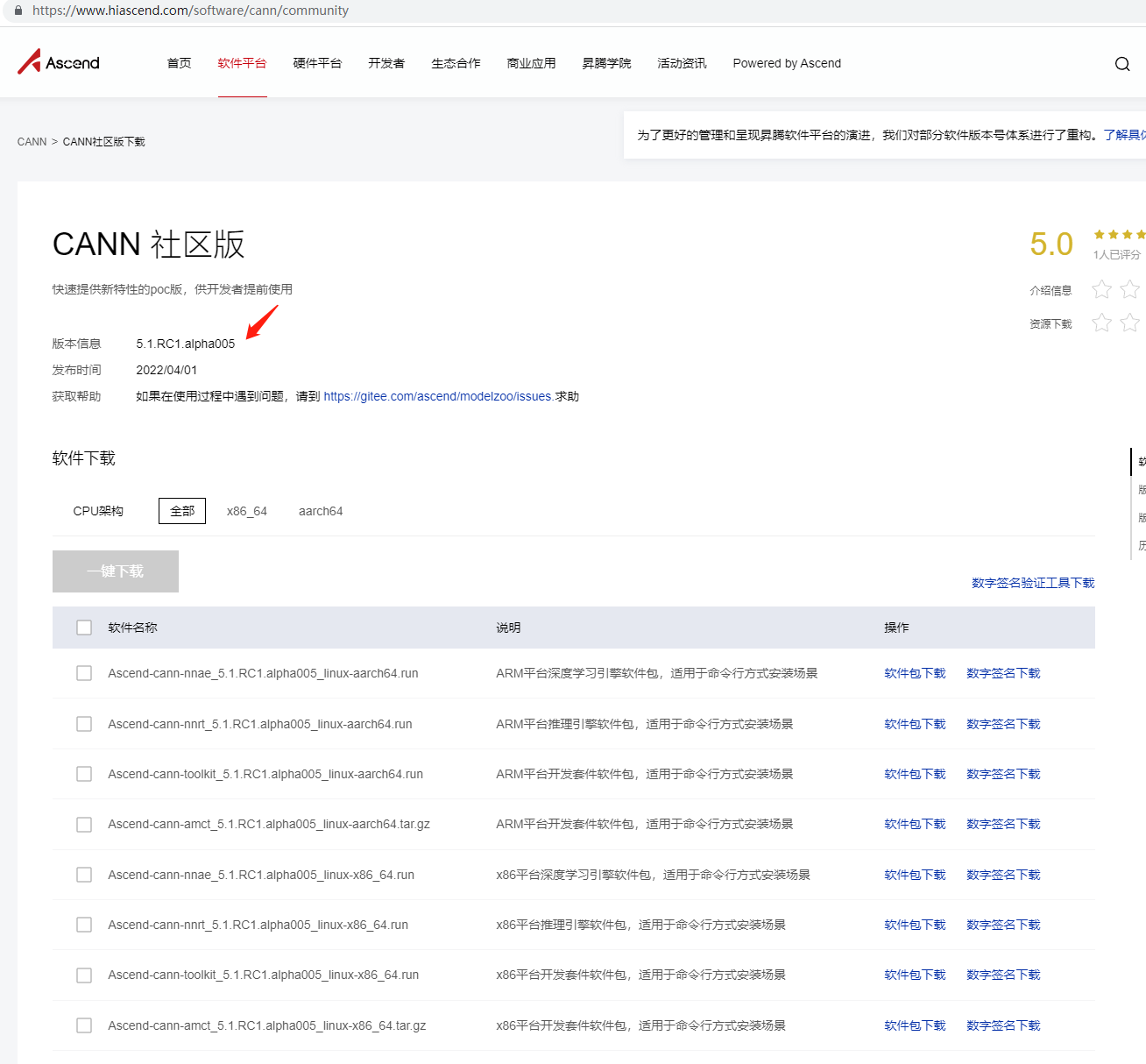Click the 5.0 rating score
Viewport: 1146px width, 1064px height.
tap(1051, 245)
